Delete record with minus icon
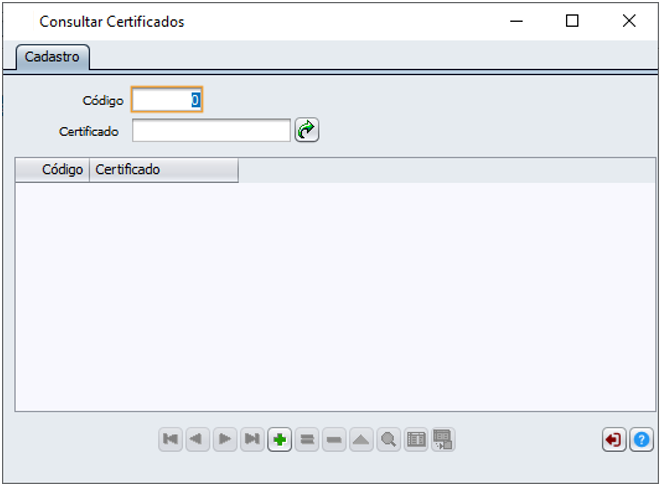This screenshot has width=660, height=485. click(334, 440)
